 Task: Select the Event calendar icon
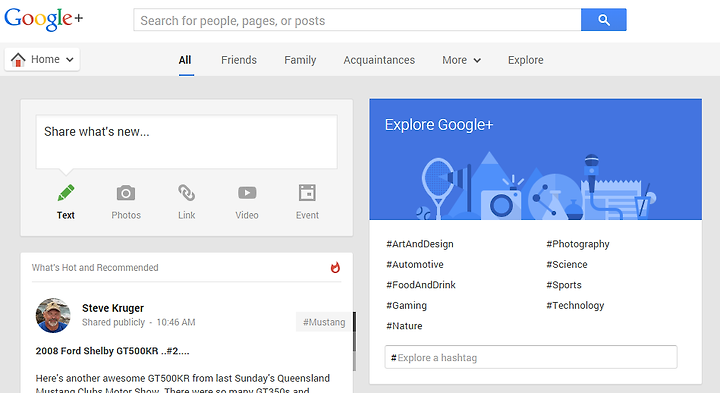click(307, 193)
